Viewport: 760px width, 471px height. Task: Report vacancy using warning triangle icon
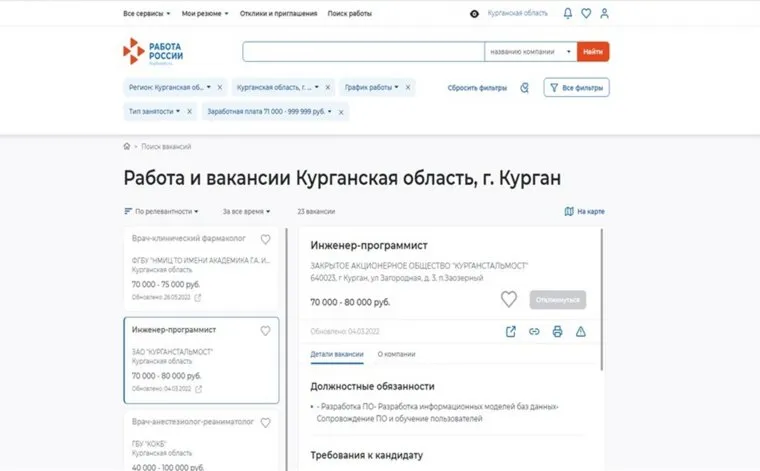click(x=581, y=331)
